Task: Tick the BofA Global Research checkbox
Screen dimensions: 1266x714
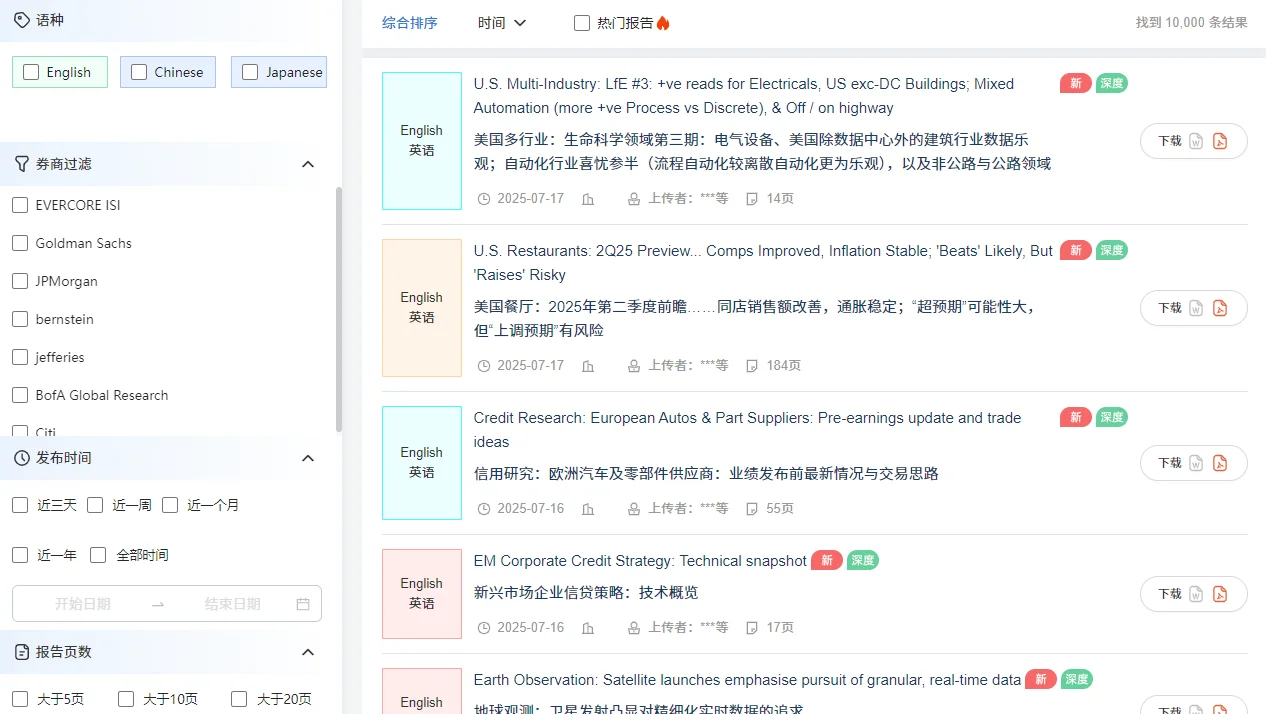Action: click(20, 395)
